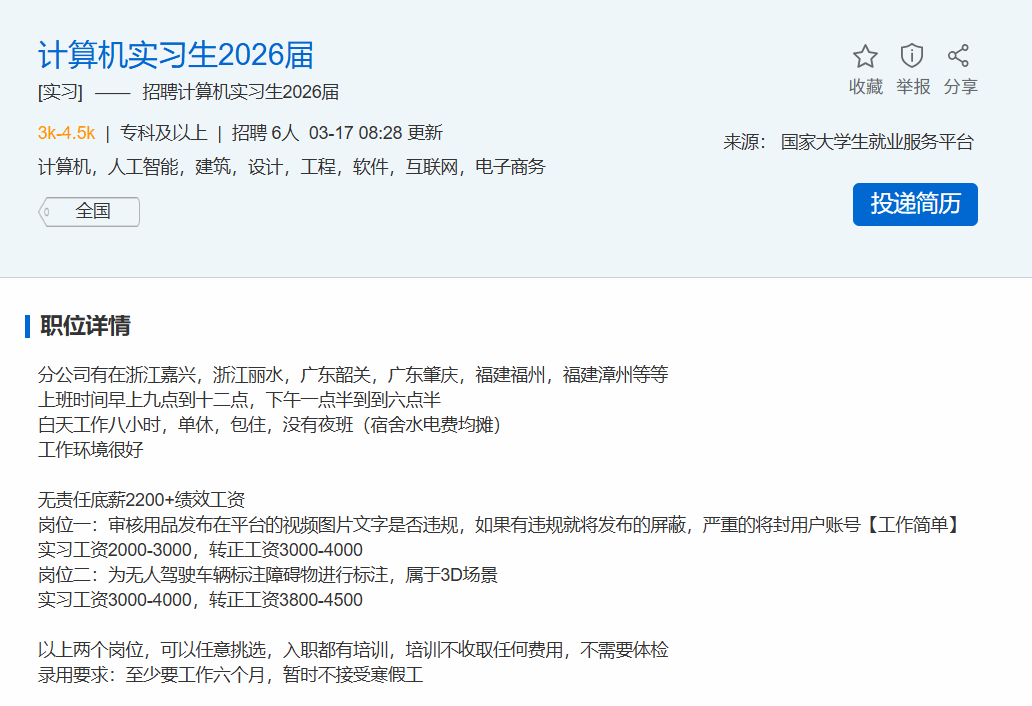Viewport: 1032px width, 706px height.
Task: Click the 专科及以上 education requirement
Action: [x=163, y=133]
